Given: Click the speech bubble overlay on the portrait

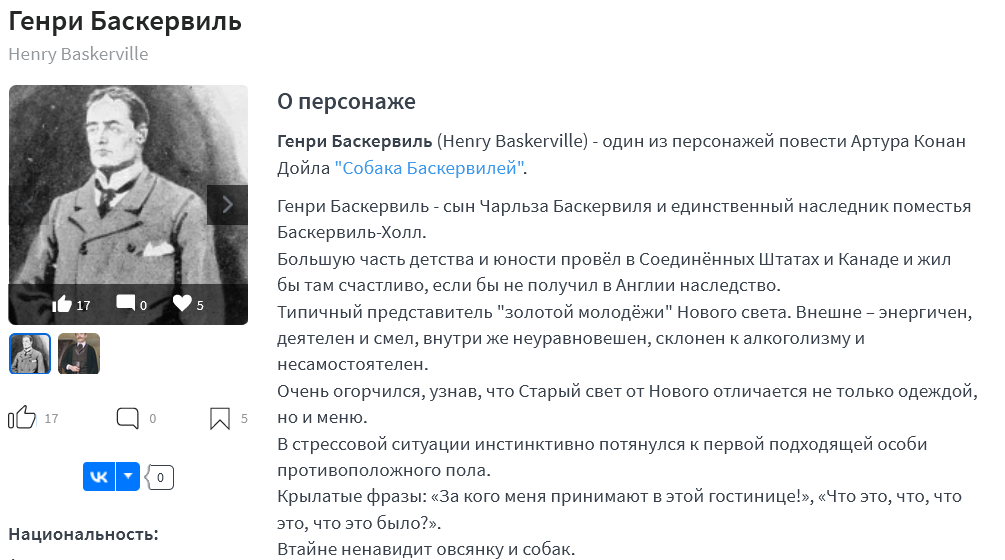Looking at the screenshot, I should 126,302.
